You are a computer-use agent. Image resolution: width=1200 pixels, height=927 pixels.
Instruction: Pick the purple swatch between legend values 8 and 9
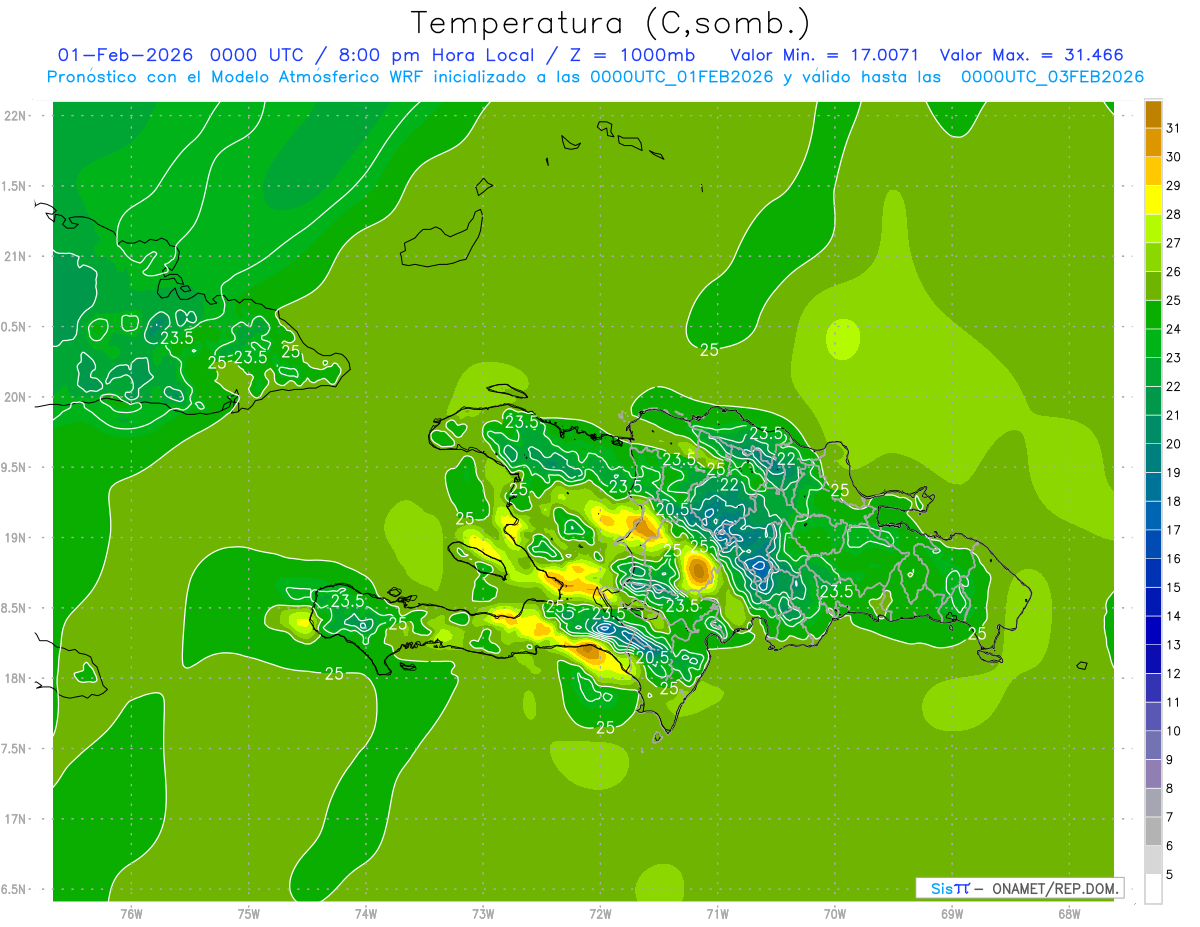coord(1153,774)
